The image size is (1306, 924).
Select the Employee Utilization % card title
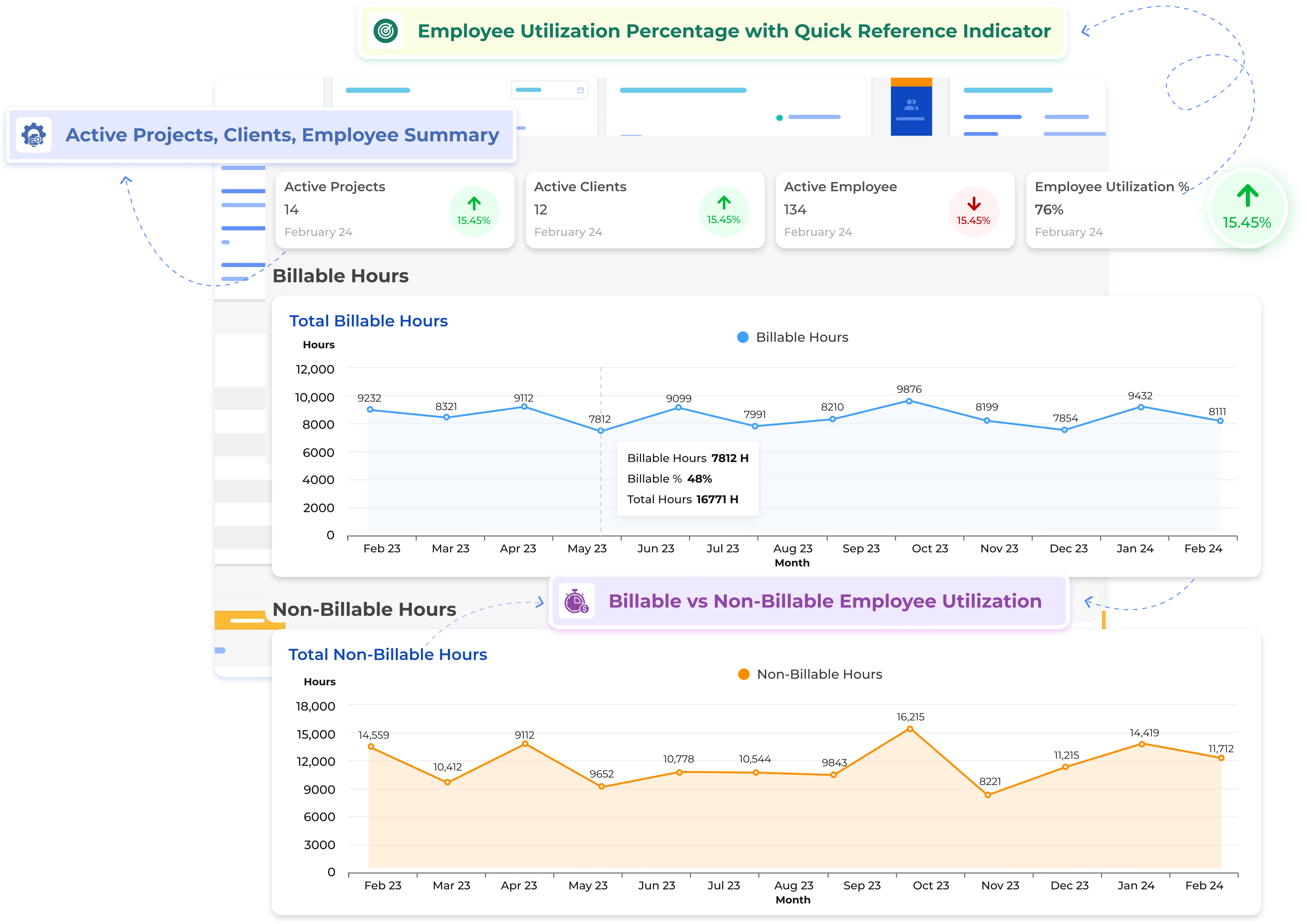pos(1112,187)
